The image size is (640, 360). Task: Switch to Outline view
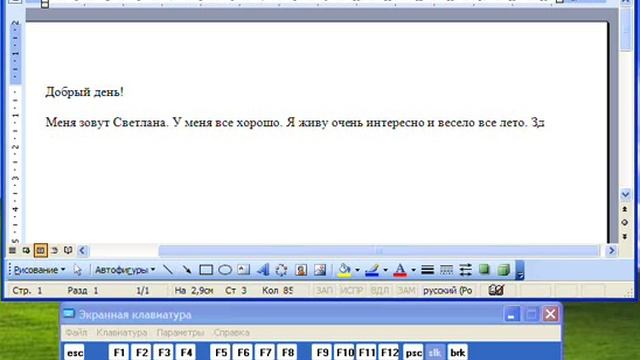54,250
